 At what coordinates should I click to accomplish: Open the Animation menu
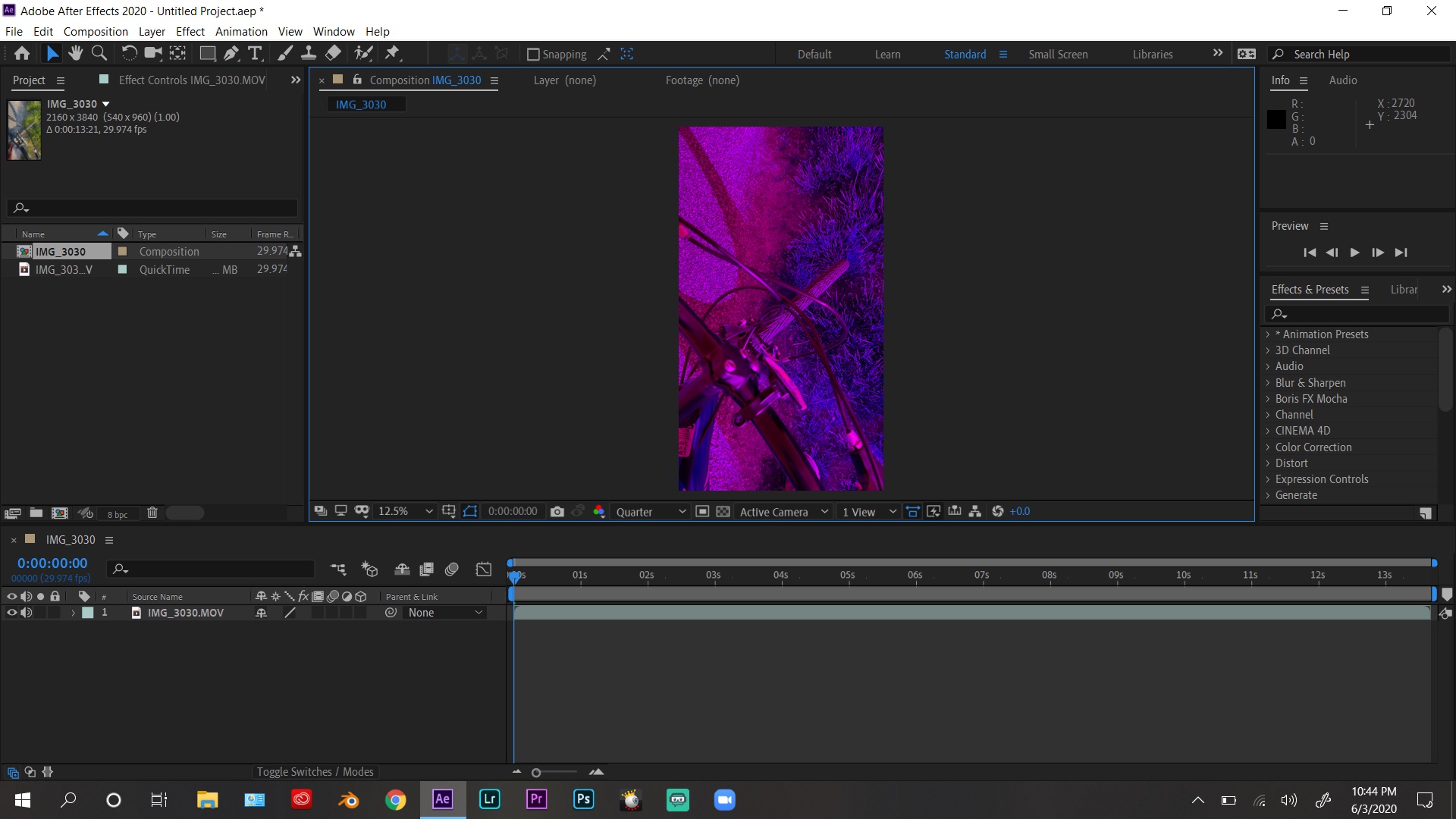click(x=241, y=32)
